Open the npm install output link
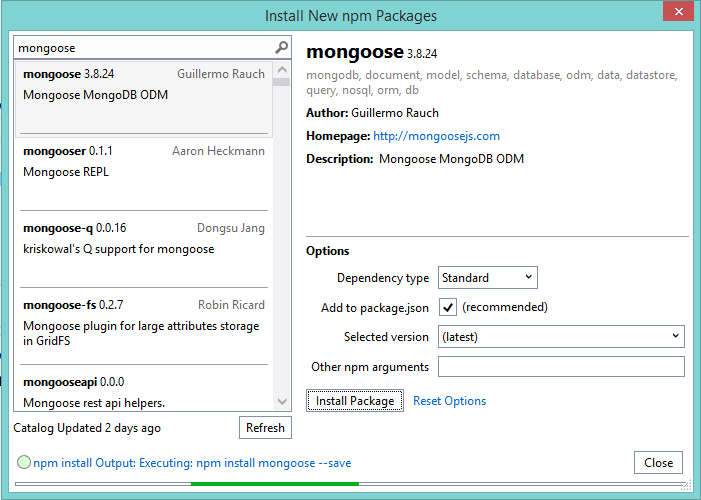Image resolution: width=701 pixels, height=500 pixels. tap(192, 463)
